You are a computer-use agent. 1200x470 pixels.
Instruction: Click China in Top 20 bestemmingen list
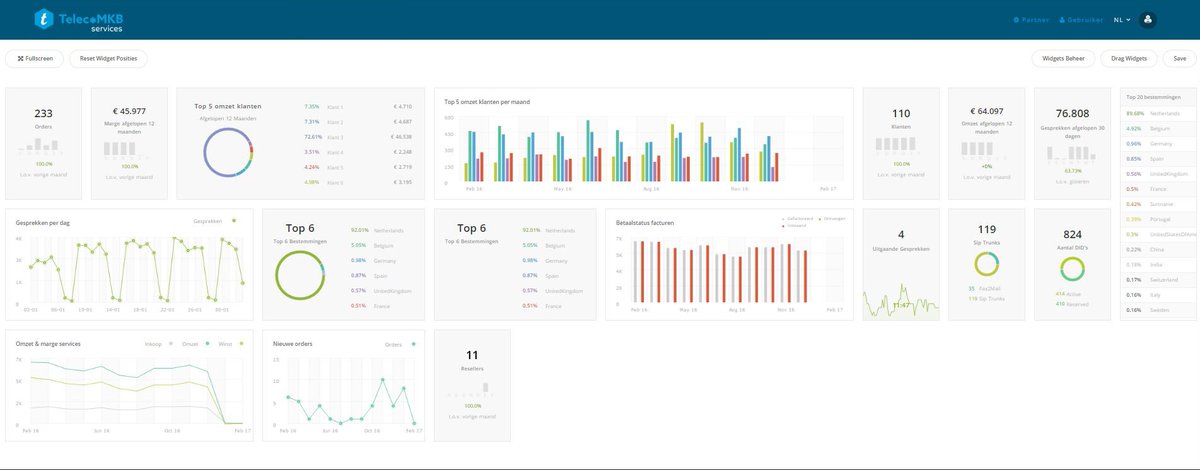tap(1156, 249)
